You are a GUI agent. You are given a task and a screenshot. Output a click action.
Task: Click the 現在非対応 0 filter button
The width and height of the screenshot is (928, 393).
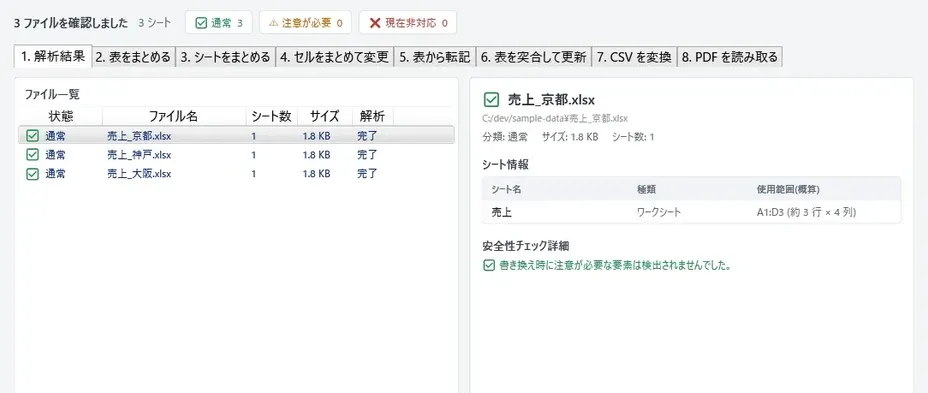coord(408,23)
